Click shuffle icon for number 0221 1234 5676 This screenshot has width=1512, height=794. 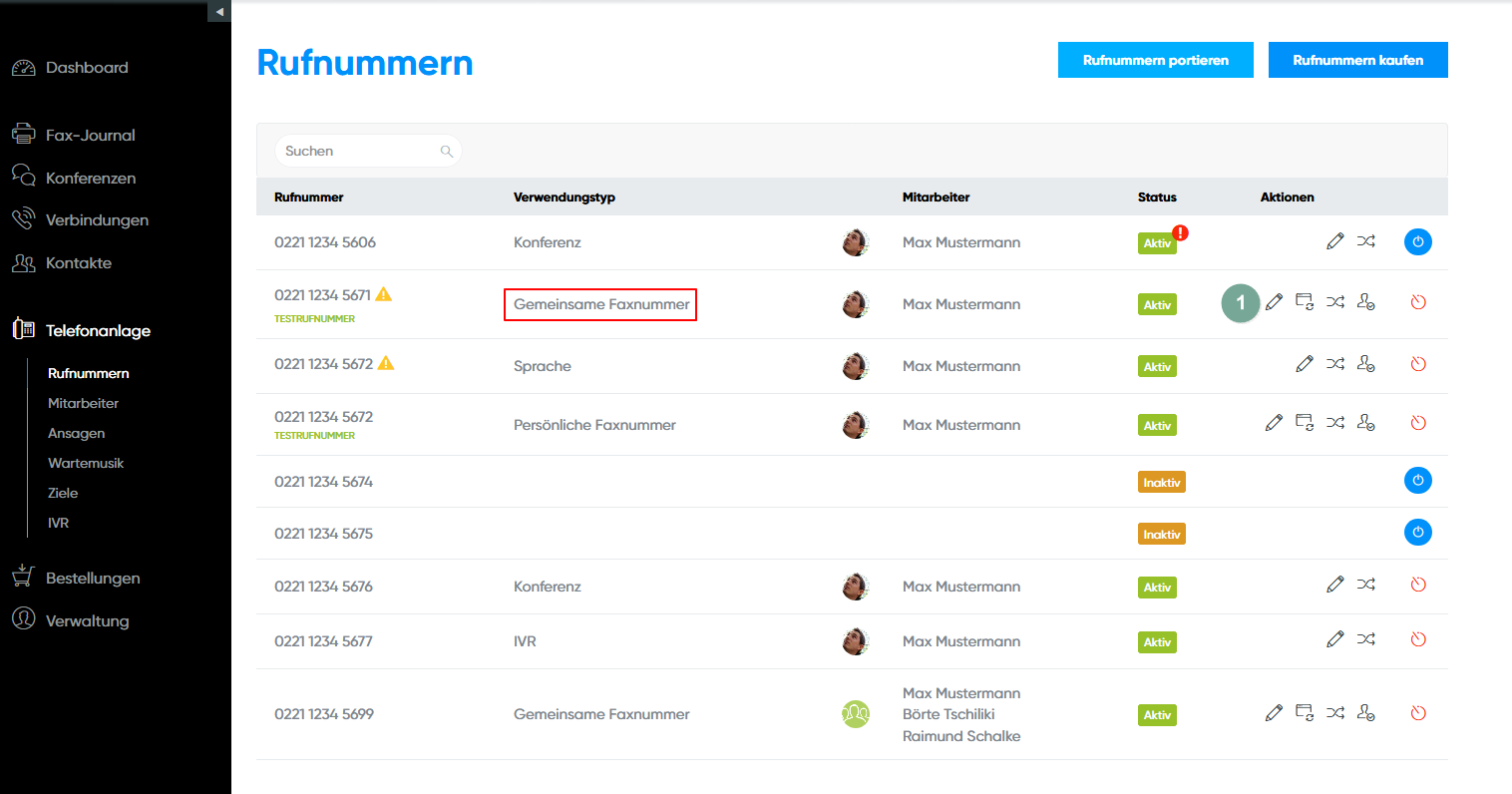[x=1366, y=585]
